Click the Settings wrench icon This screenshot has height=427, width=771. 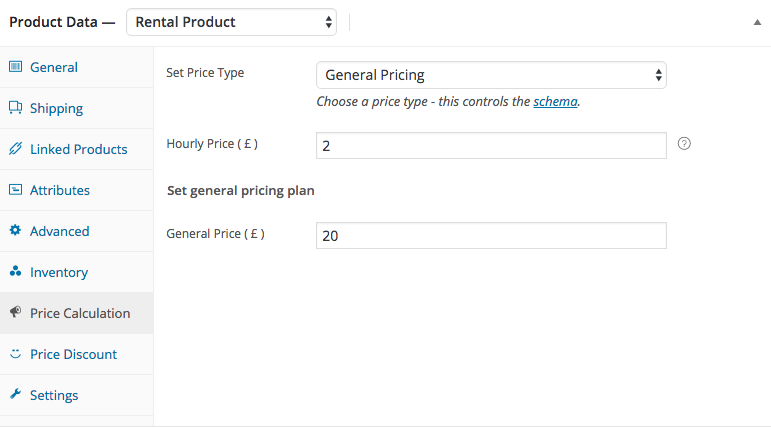pyautogui.click(x=15, y=395)
